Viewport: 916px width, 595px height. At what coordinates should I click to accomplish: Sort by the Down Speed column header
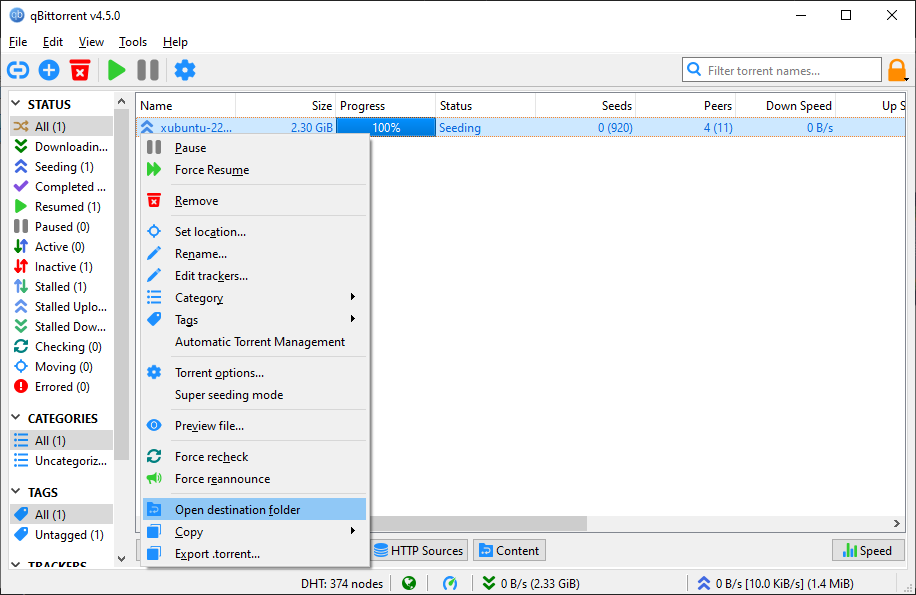(x=785, y=106)
